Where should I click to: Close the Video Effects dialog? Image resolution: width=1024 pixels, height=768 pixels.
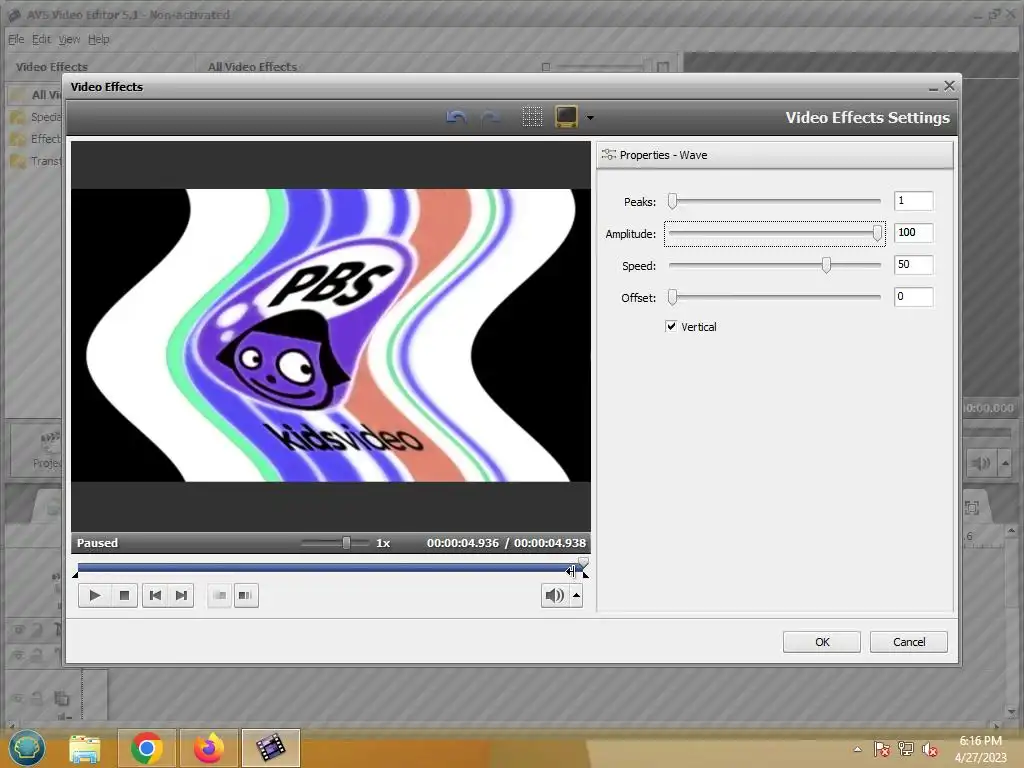click(x=950, y=86)
